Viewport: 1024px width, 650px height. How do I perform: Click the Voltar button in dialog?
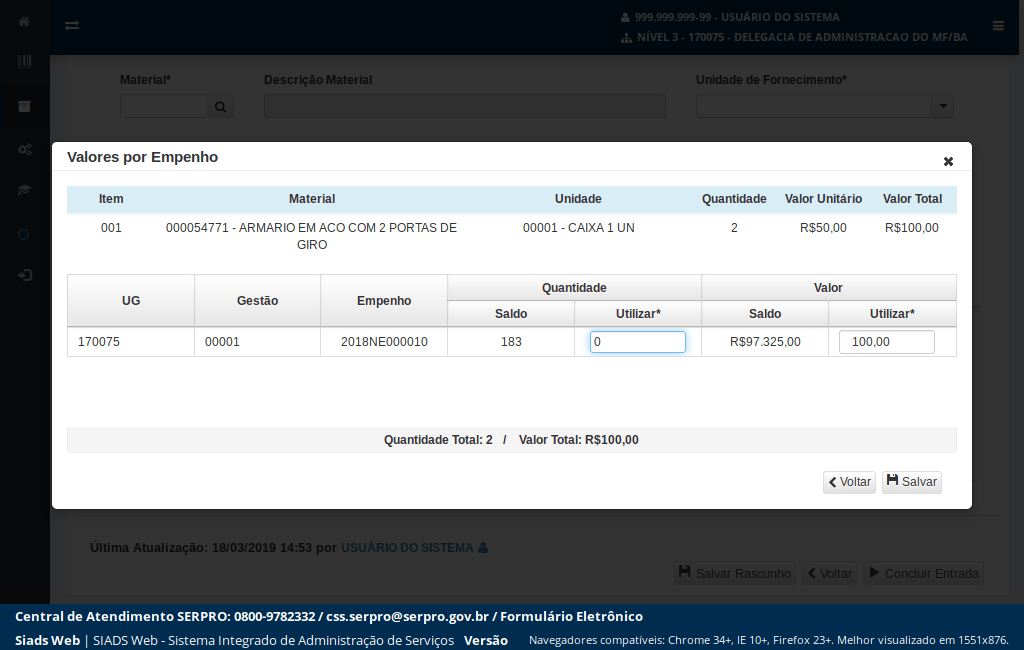click(x=849, y=482)
